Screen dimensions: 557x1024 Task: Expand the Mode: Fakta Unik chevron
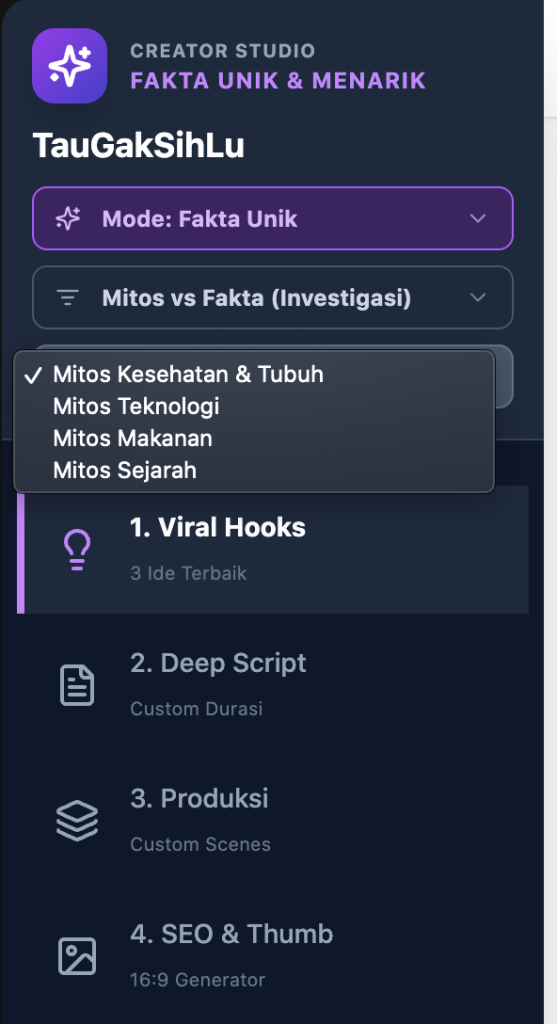pos(478,218)
